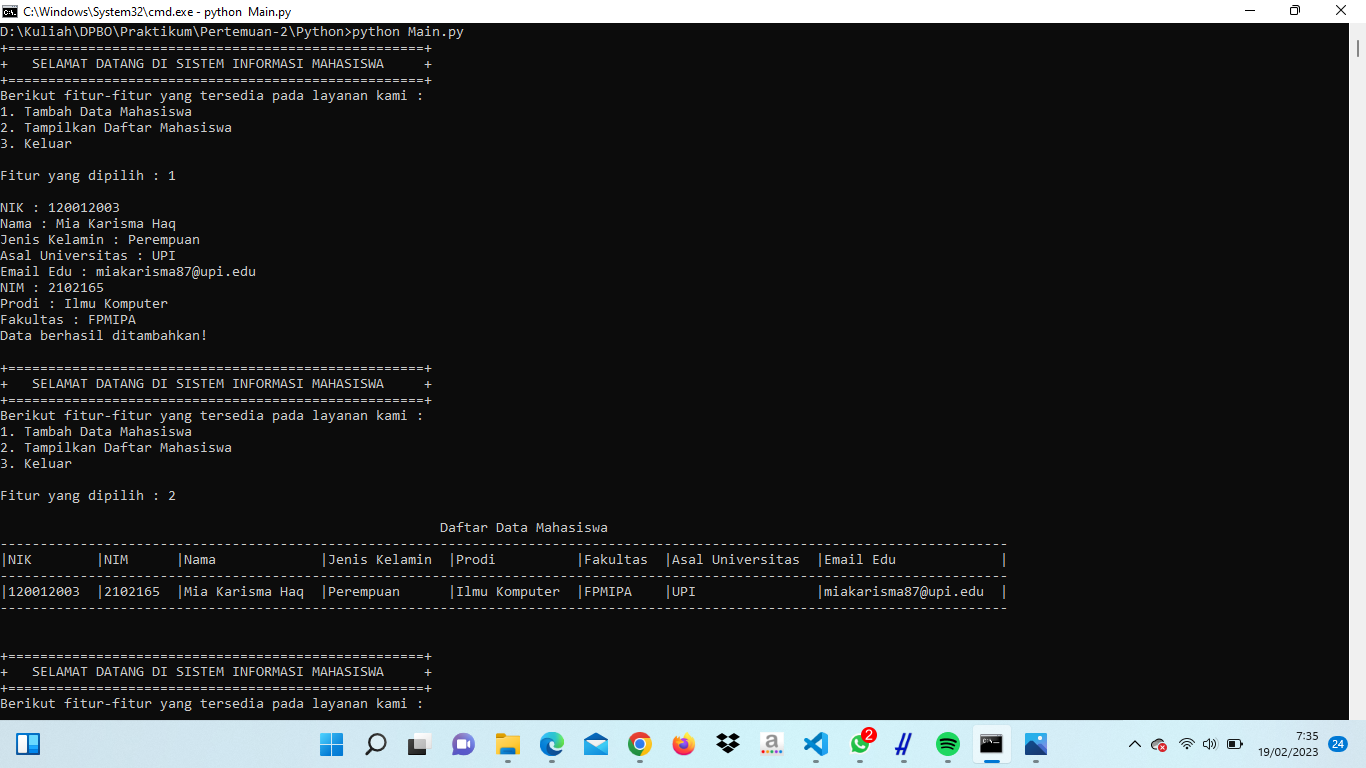The width and height of the screenshot is (1366, 768).
Task: Open Microsoft Teams chat
Action: 465,744
